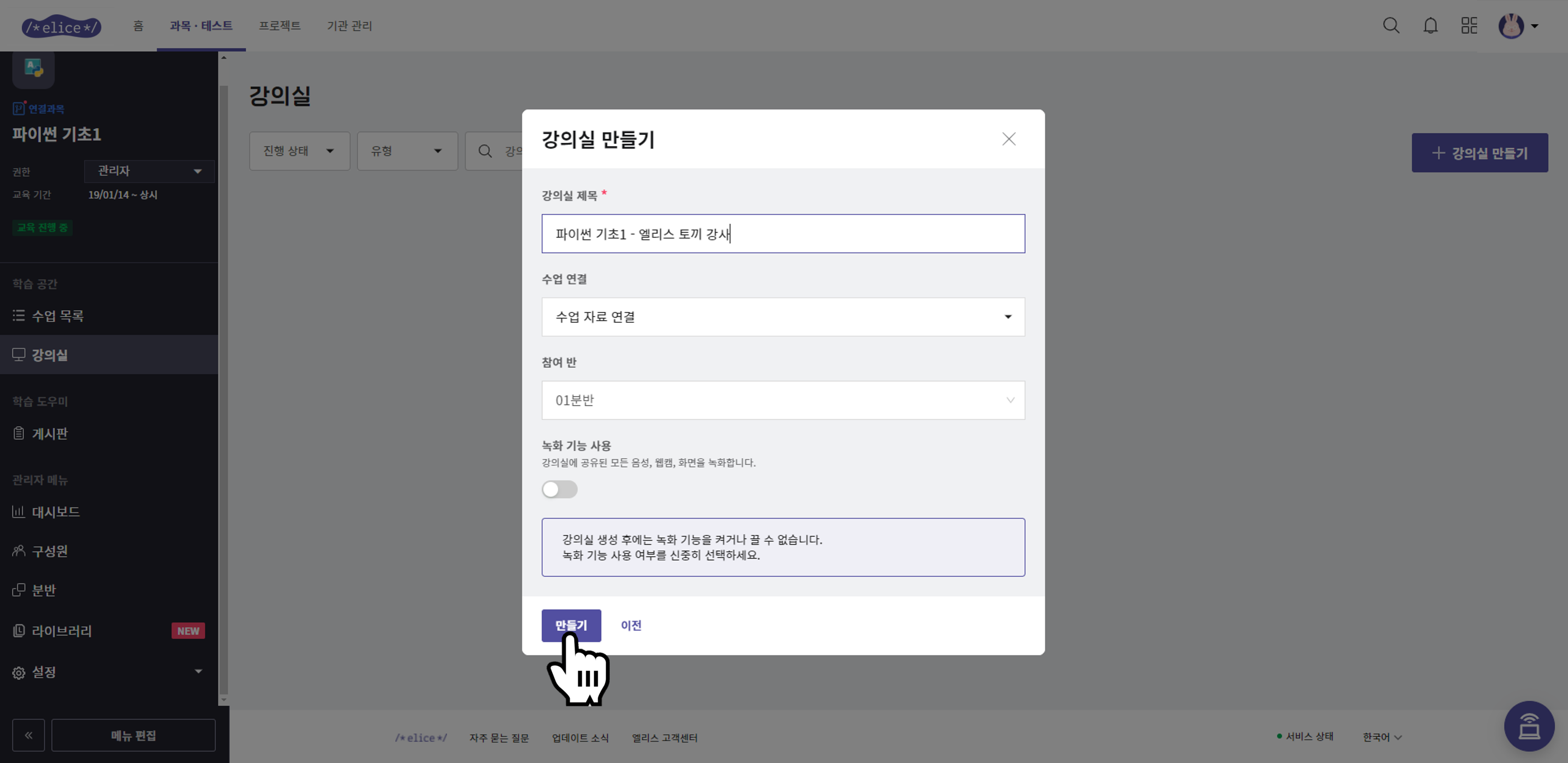
Task: Click 메뉴 편집 button
Action: tap(133, 735)
